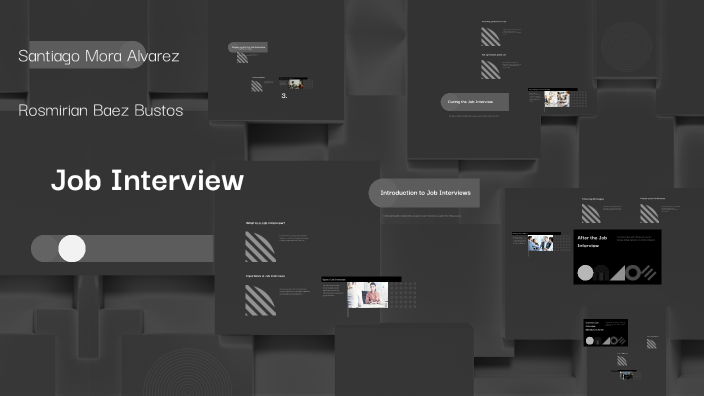Click the large 'Job Interview' title
The width and height of the screenshot is (704, 396).
click(147, 180)
